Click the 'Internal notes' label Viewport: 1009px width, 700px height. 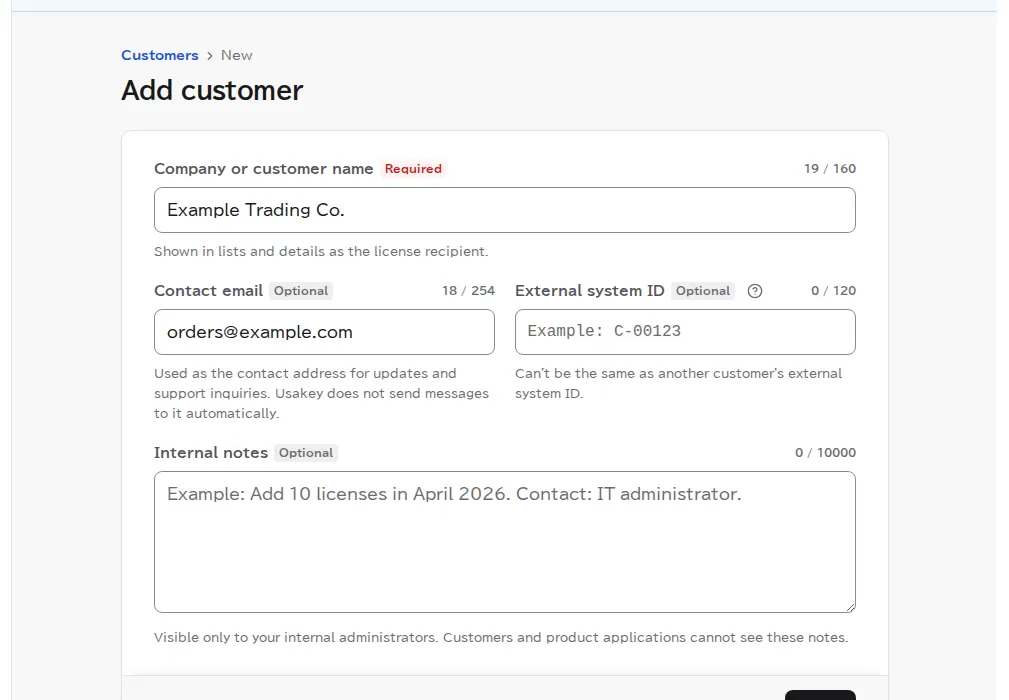[211, 453]
